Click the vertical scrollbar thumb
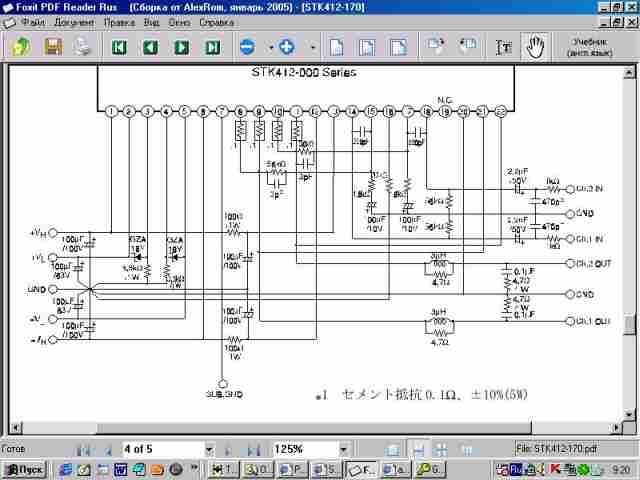 click(x=629, y=325)
